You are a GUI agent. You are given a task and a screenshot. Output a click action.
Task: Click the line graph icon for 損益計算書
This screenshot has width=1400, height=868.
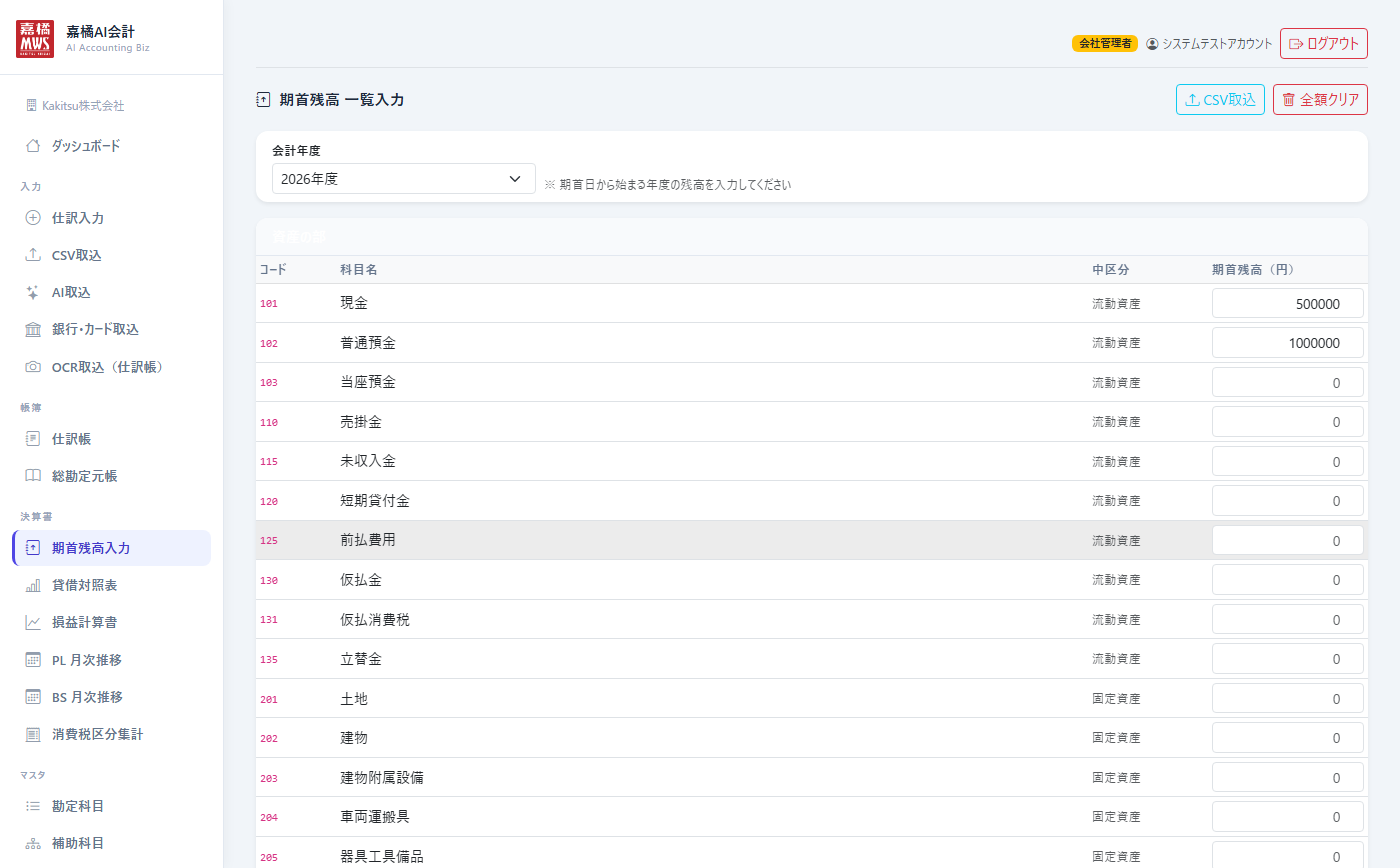click(33, 622)
